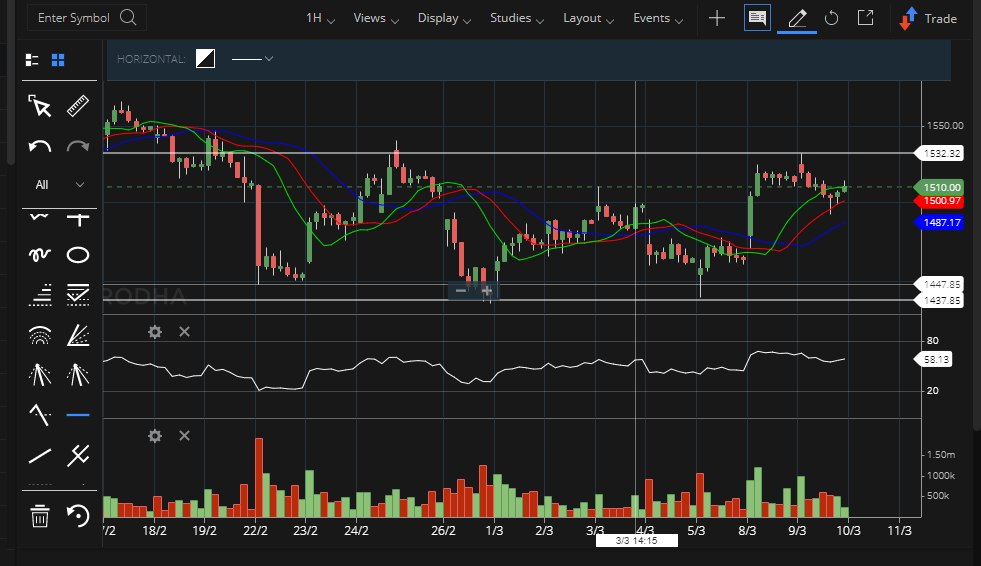This screenshot has width=981, height=566.
Task: Refresh the chart with reload icon
Action: click(x=831, y=18)
